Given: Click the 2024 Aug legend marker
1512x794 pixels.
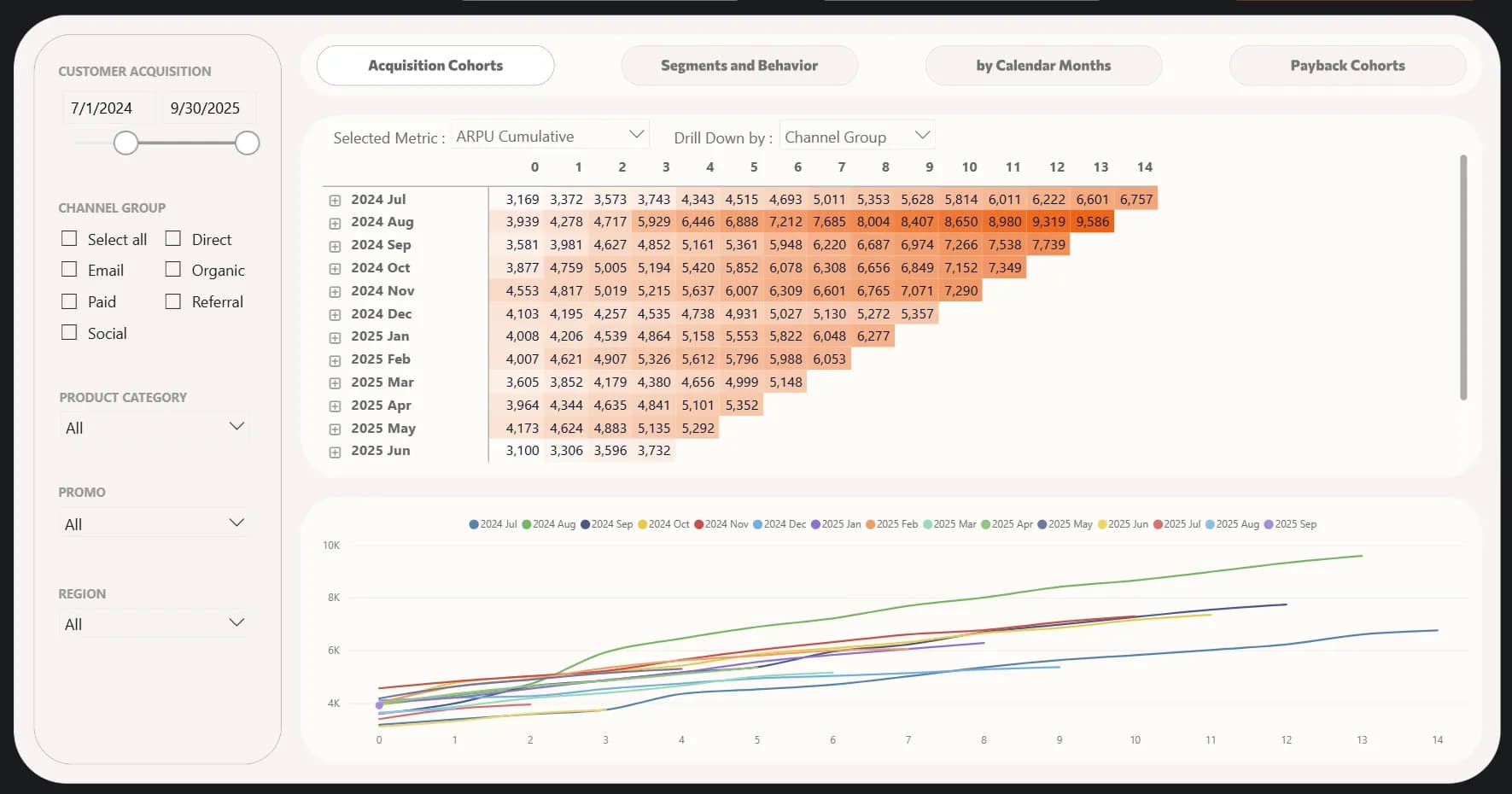Looking at the screenshot, I should 527,524.
